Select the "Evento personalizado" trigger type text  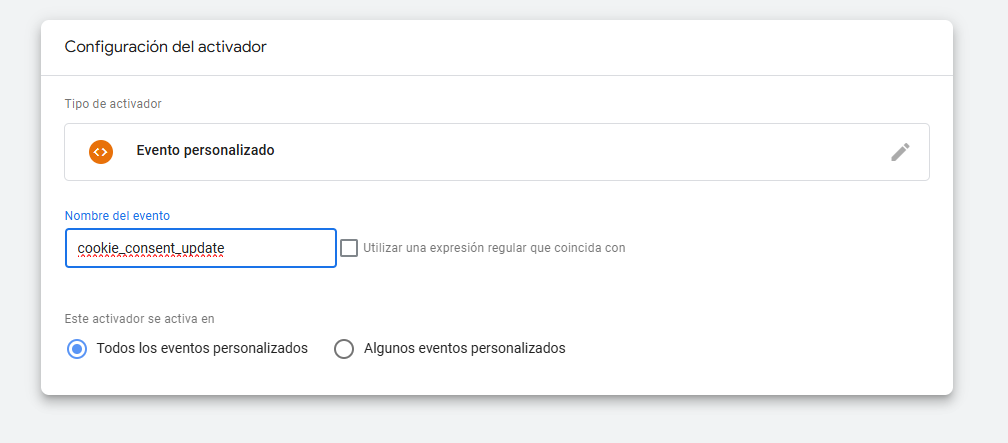tap(205, 151)
